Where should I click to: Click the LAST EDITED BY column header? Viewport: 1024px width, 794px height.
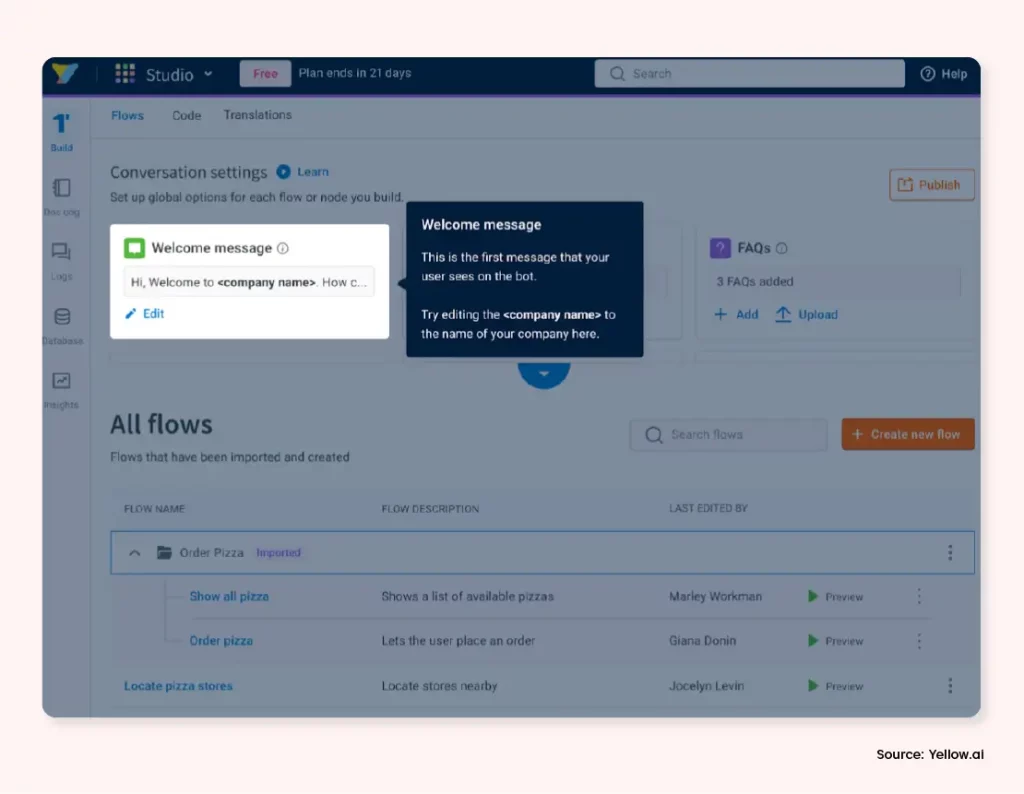708,508
